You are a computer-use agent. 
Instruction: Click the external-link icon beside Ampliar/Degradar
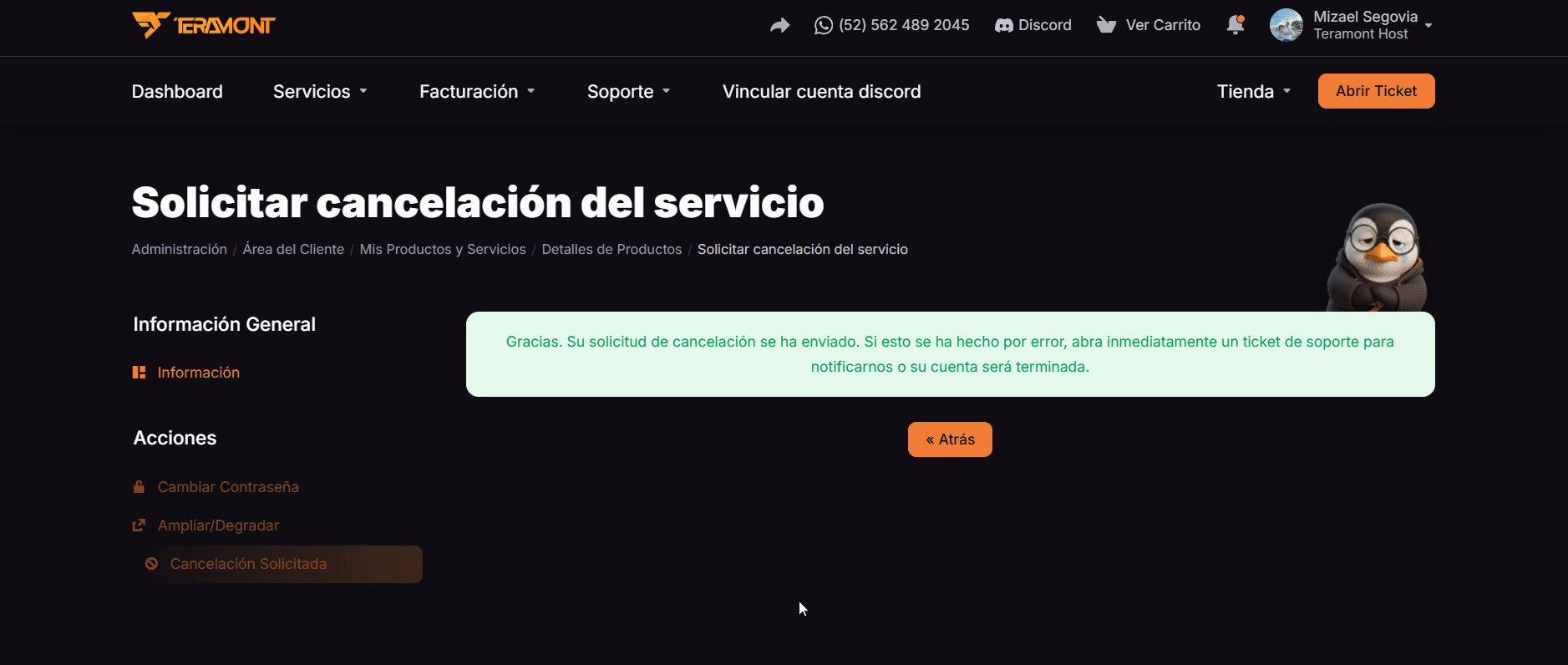coord(139,525)
